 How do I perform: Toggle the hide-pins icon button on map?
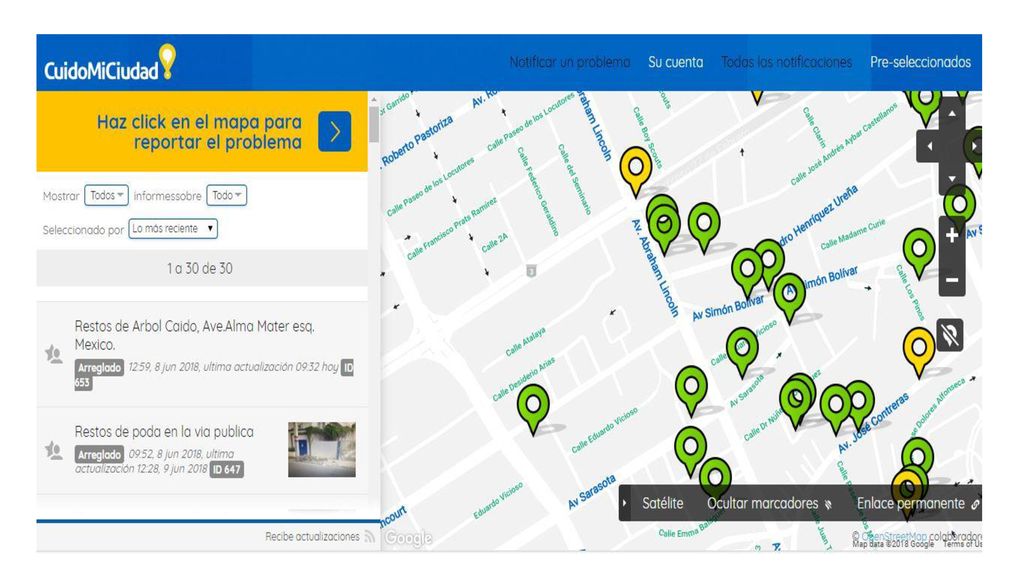[950, 335]
